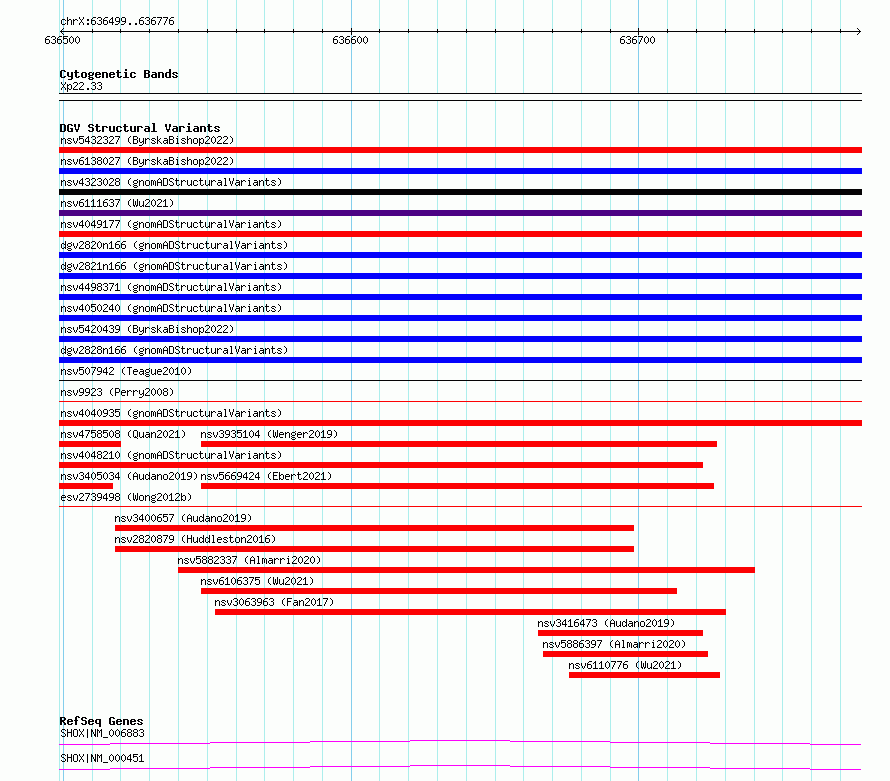Click the 636700 ruler position
The image size is (890, 781).
637,40
